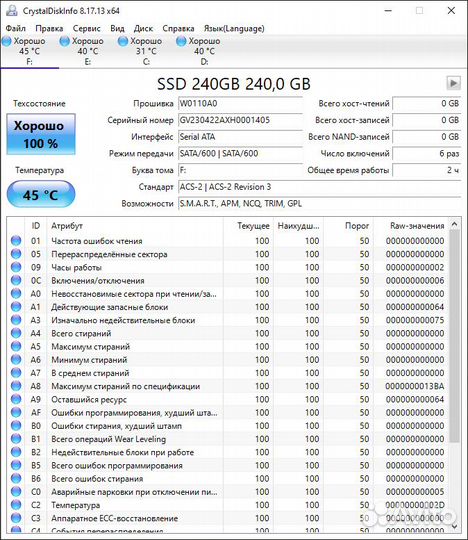The image size is (468, 540).
Task: Click the attribute list scrollbar thumb
Action: (x=454, y=336)
